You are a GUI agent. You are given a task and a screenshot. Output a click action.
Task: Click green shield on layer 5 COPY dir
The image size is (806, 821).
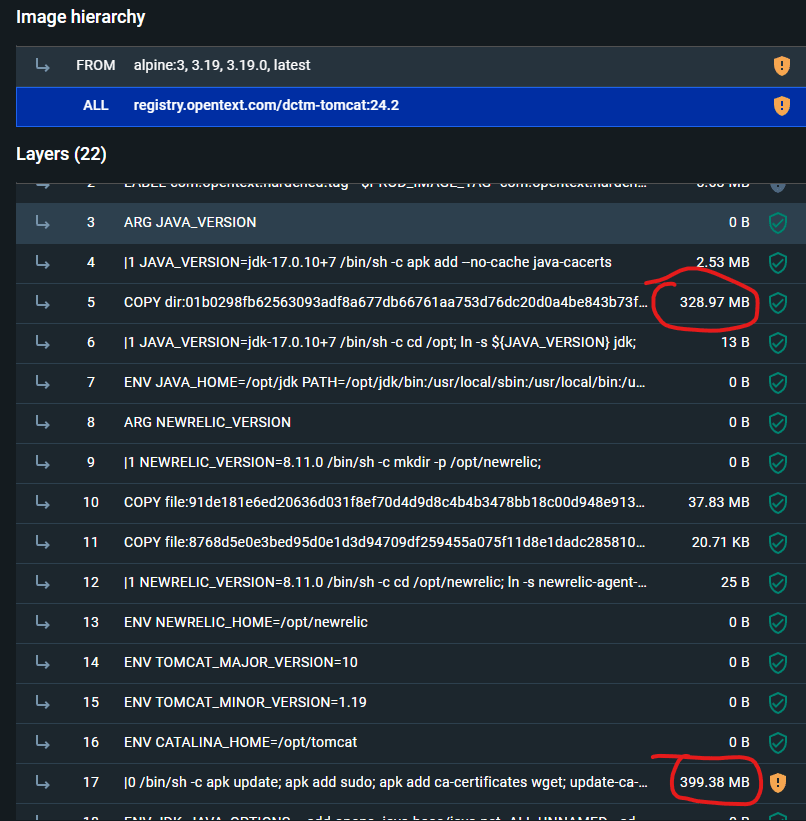coord(777,302)
